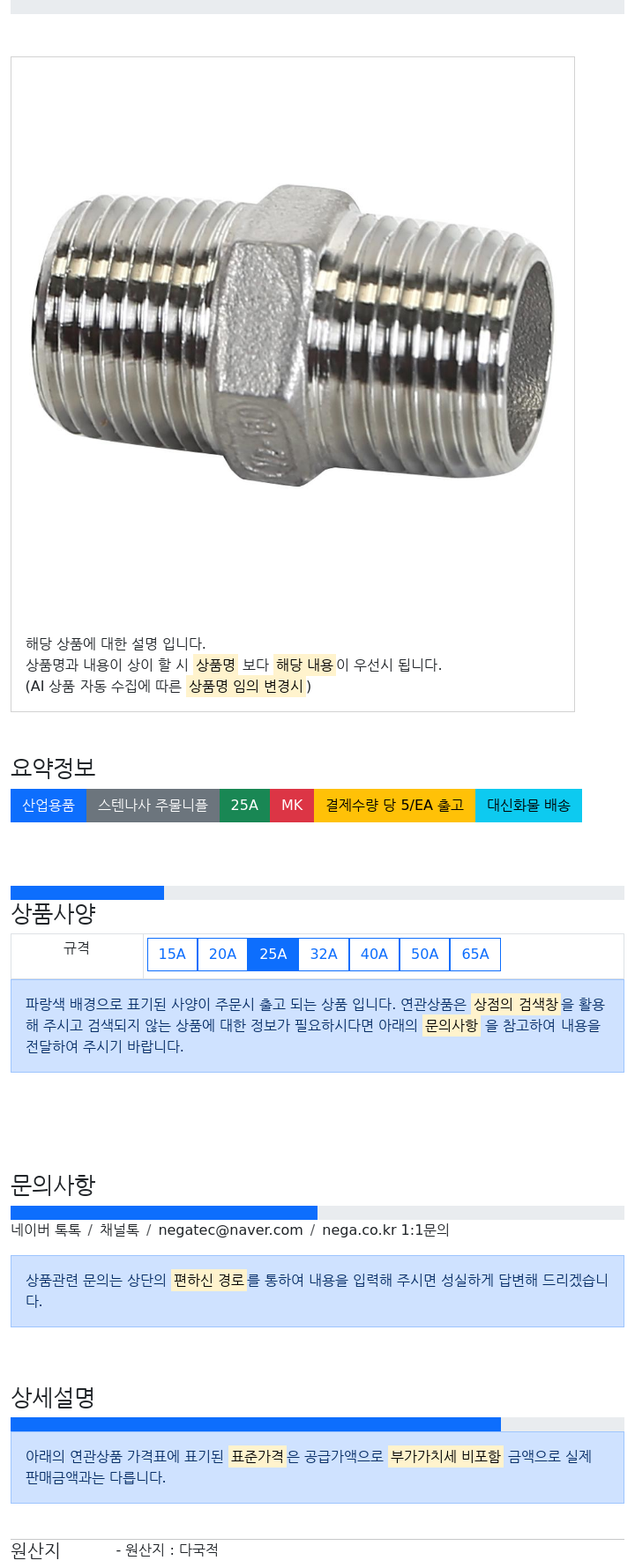635x1568 pixels.
Task: Select the 20A size option
Action: click(222, 954)
